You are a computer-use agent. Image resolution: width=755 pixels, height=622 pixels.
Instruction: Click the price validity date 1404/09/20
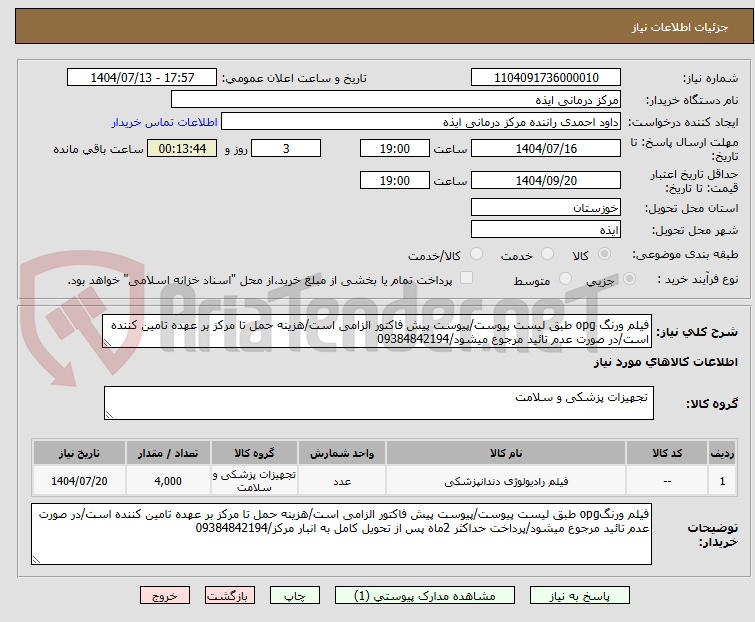click(x=546, y=181)
